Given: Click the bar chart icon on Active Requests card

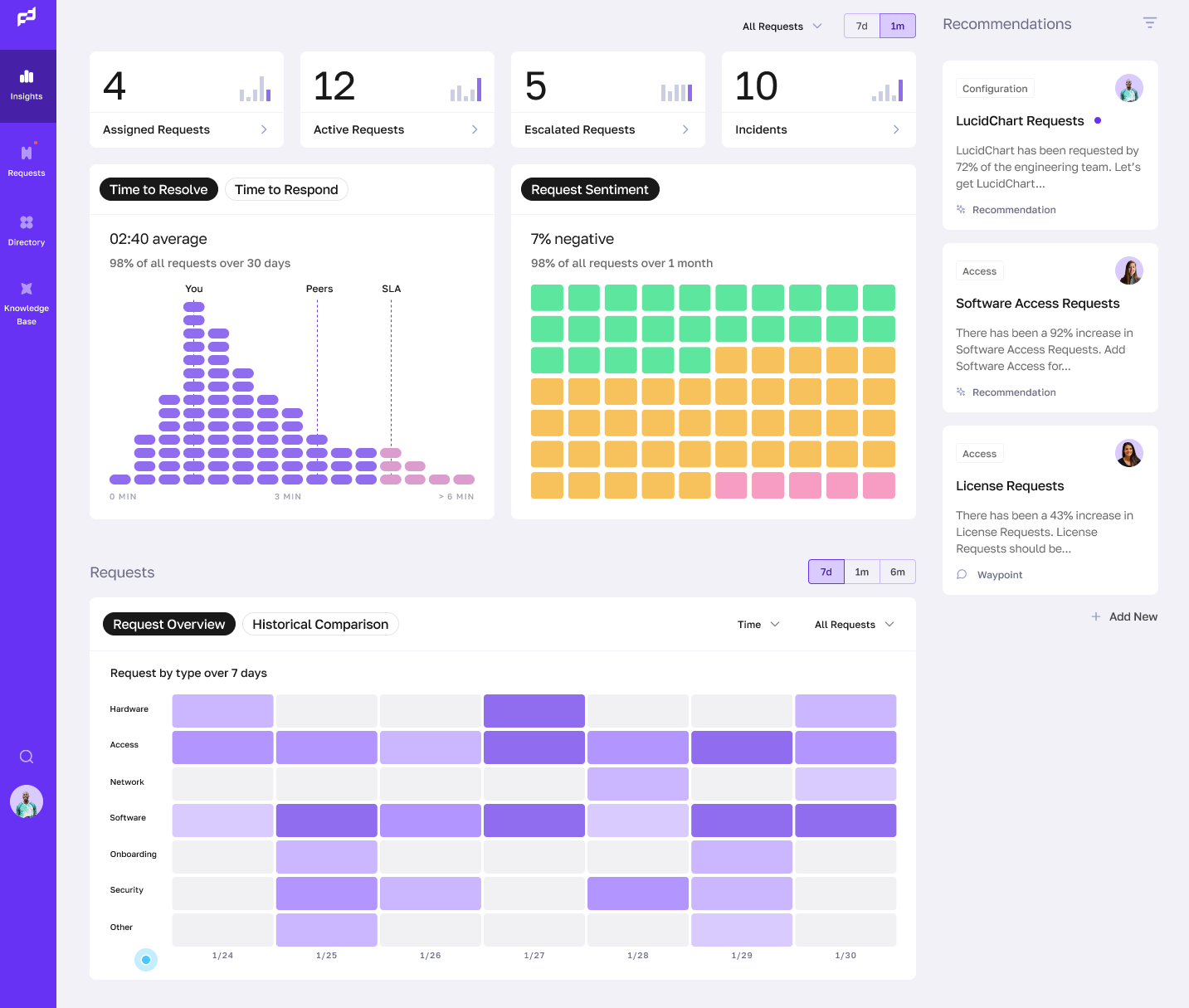Looking at the screenshot, I should tap(466, 89).
